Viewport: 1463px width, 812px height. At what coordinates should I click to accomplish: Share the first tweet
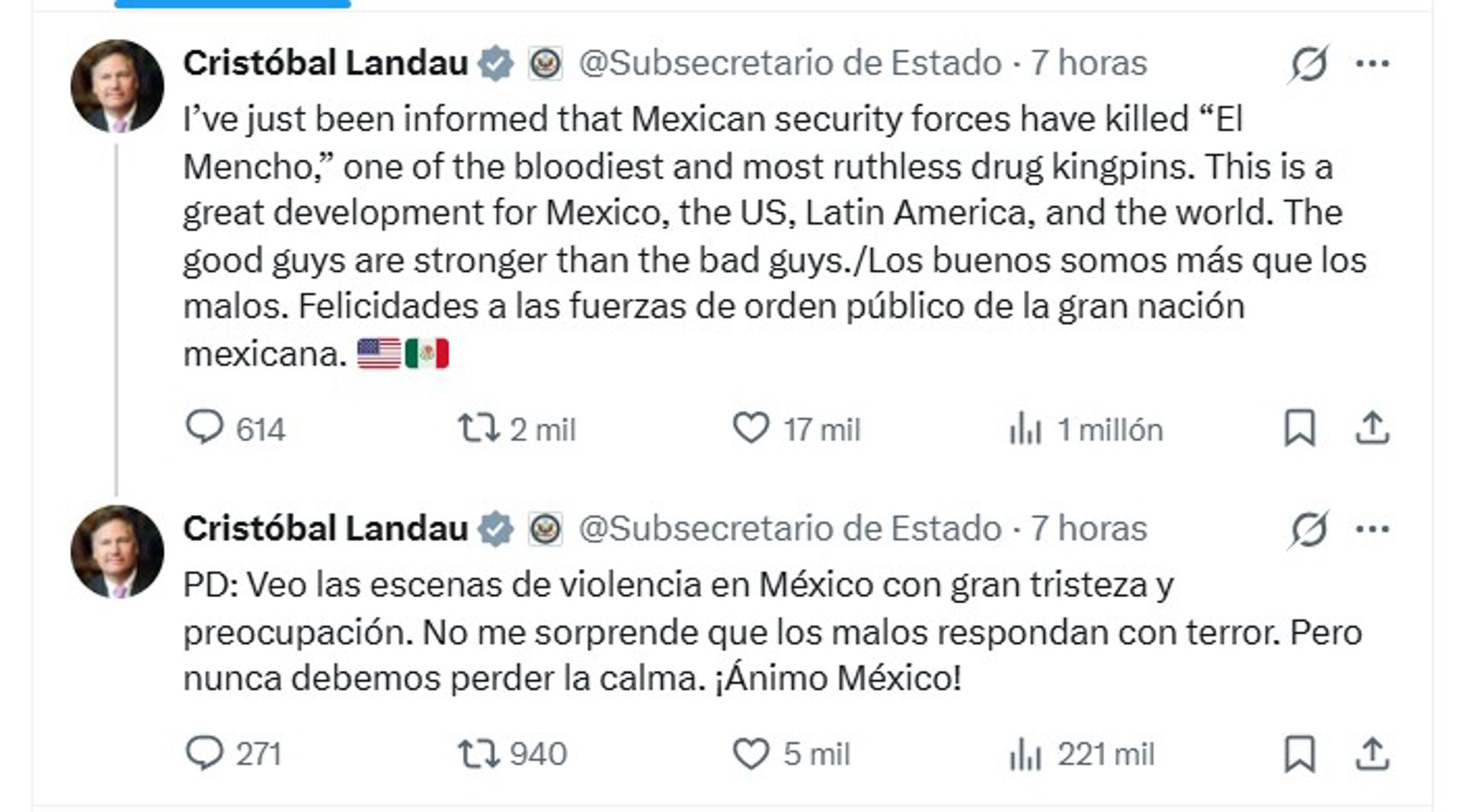(1372, 428)
